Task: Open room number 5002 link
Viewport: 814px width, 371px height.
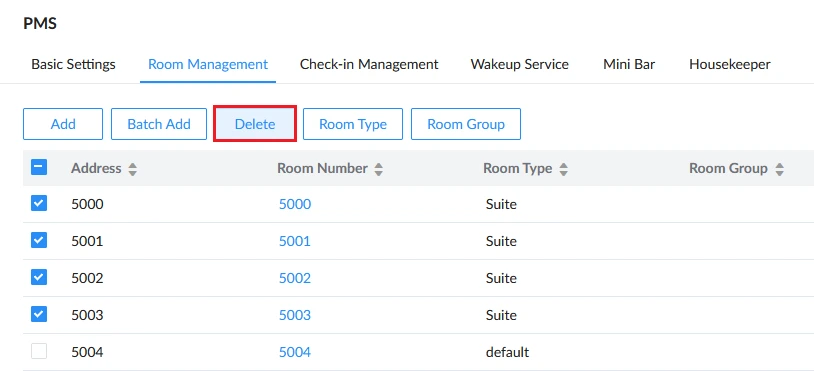Action: pyautogui.click(x=295, y=278)
